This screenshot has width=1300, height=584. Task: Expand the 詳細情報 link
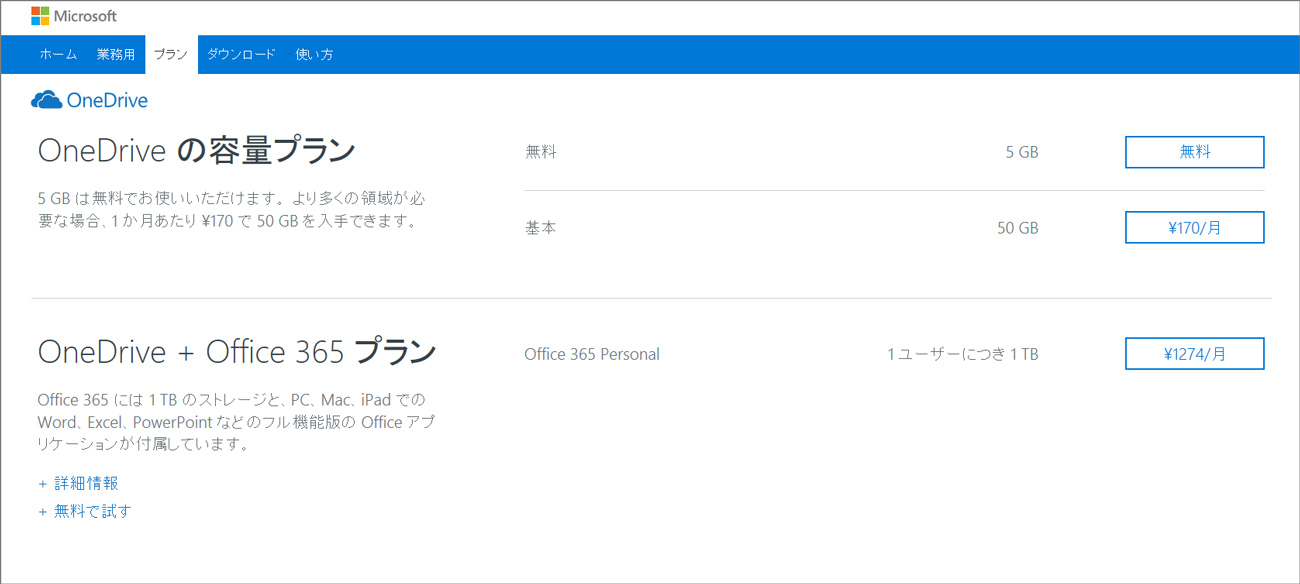(x=78, y=483)
